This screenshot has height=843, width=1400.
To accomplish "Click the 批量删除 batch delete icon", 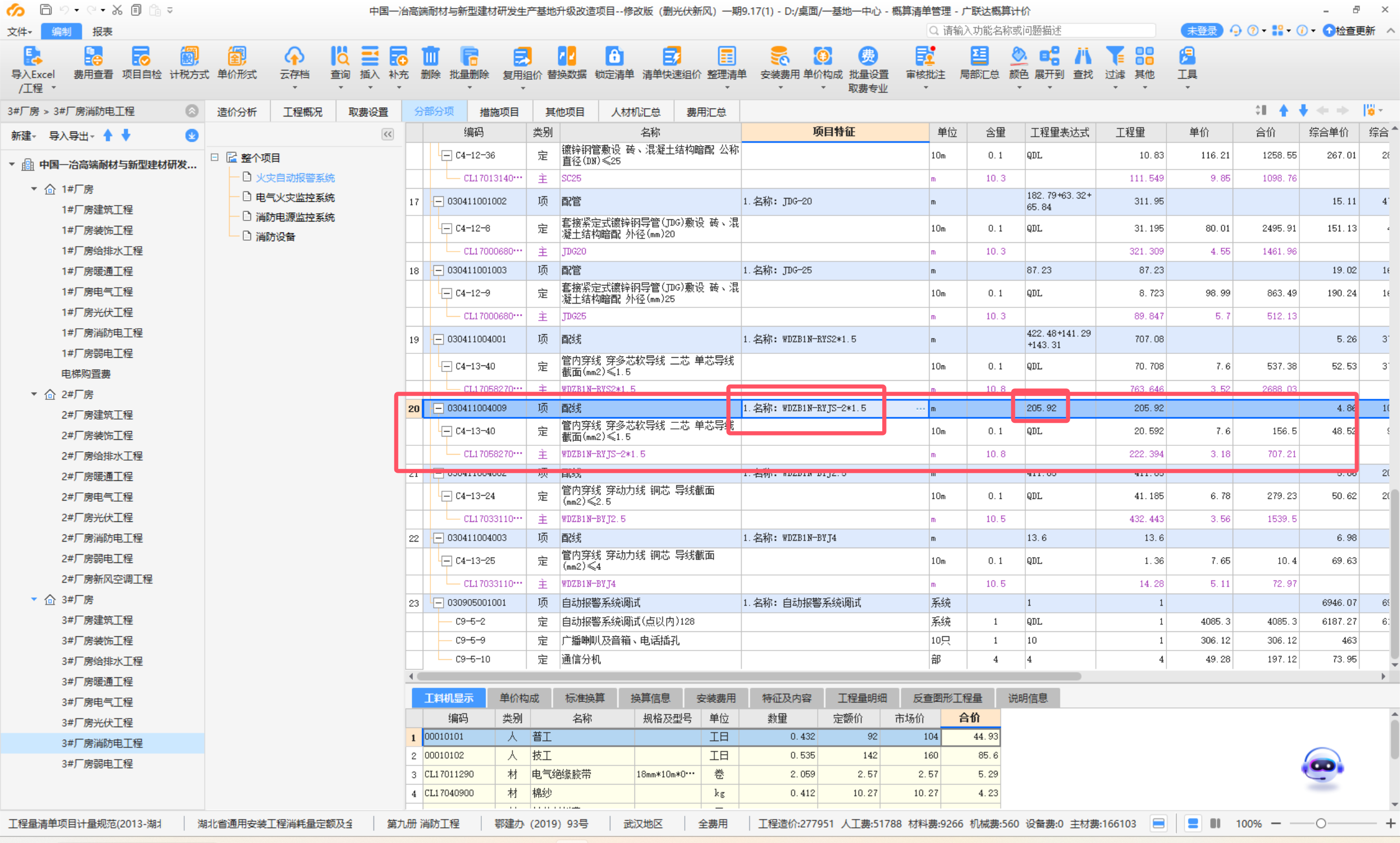I will [469, 57].
